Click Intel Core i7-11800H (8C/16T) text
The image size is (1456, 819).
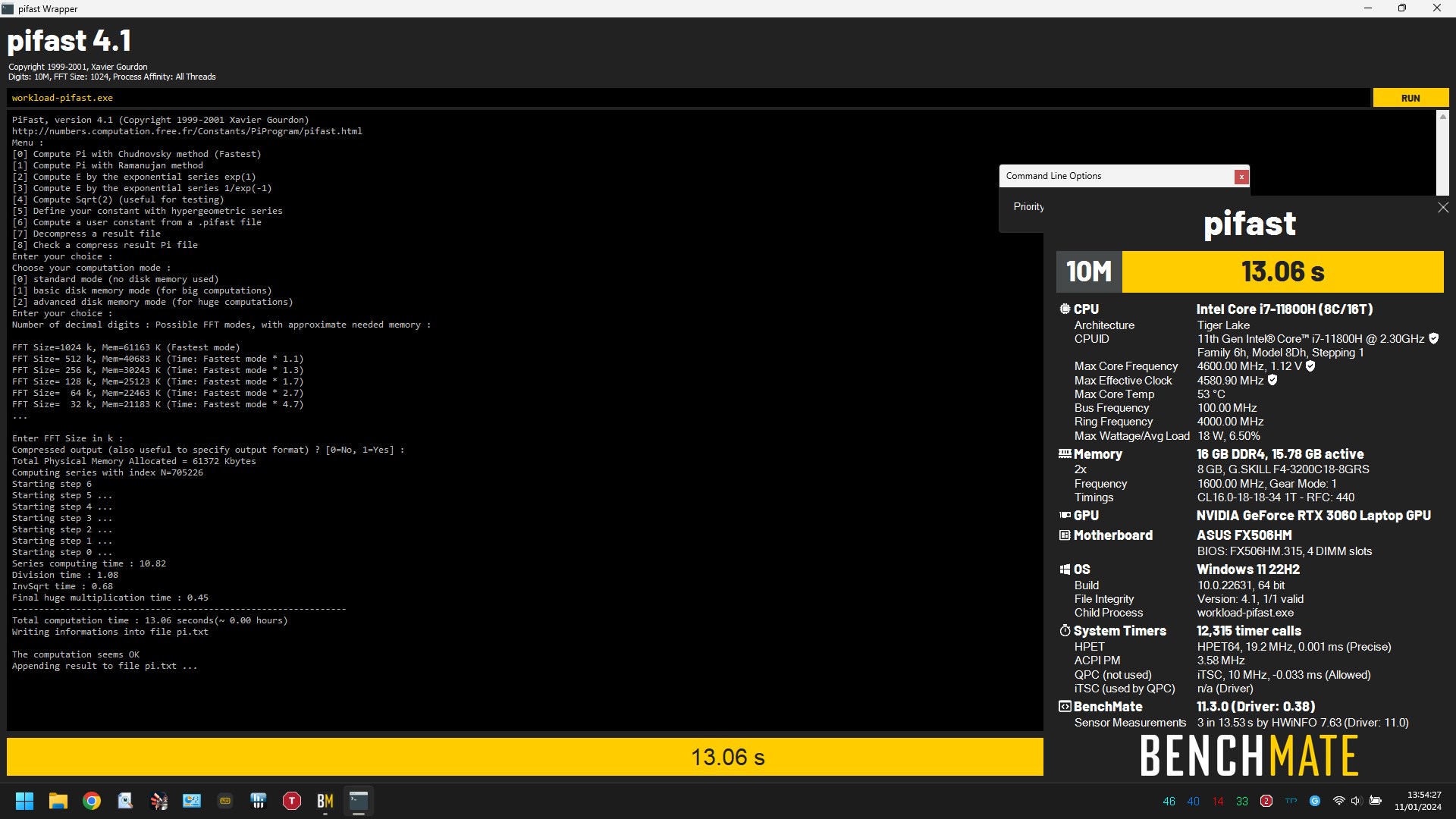click(1285, 309)
